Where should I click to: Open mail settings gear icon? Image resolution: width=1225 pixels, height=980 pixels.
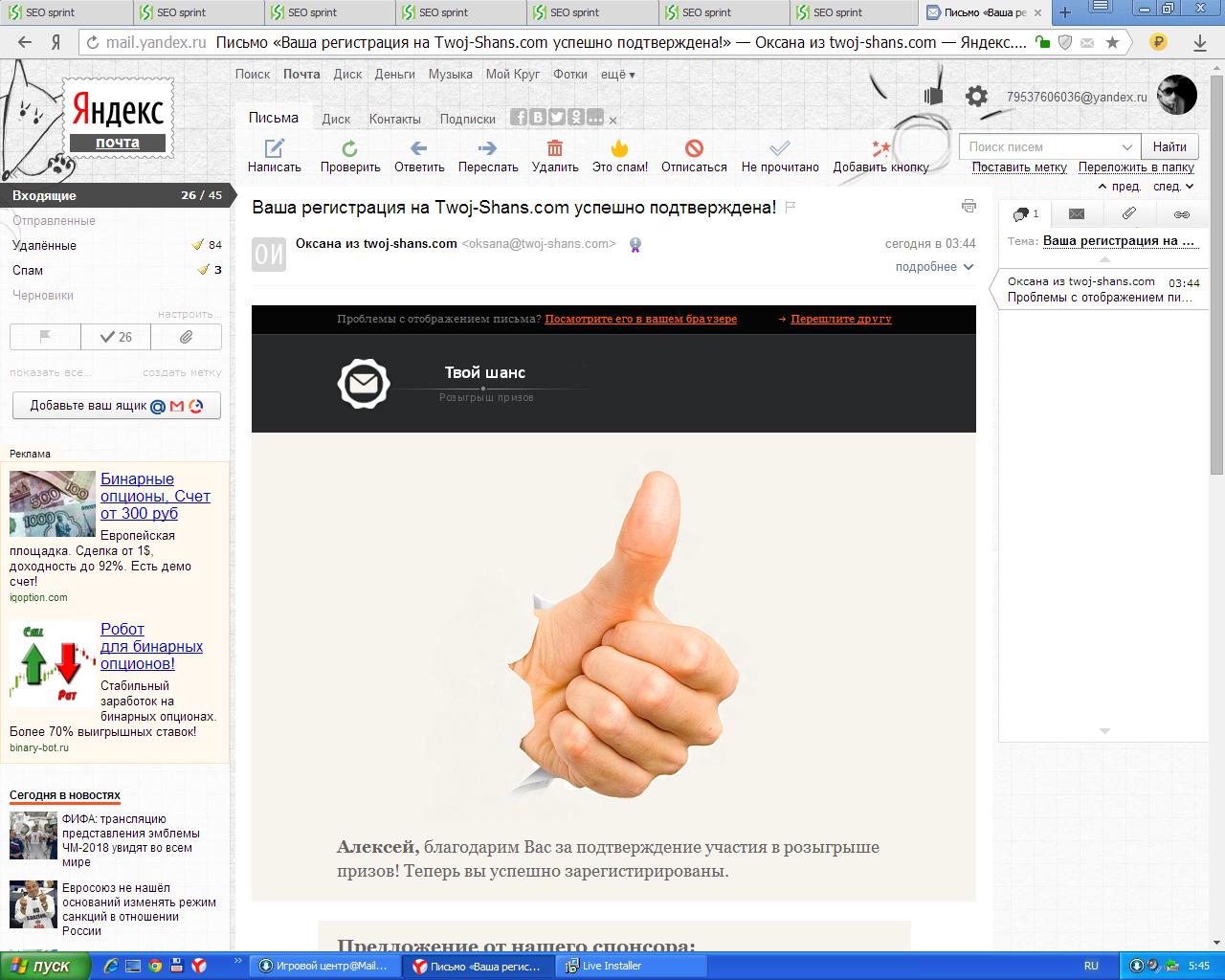click(x=976, y=96)
